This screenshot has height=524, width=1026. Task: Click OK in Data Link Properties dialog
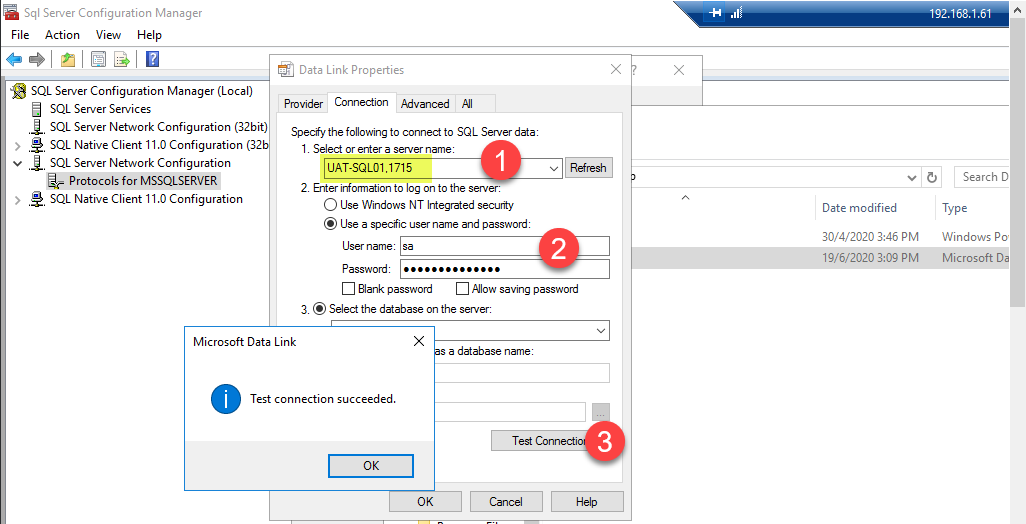tap(425, 502)
